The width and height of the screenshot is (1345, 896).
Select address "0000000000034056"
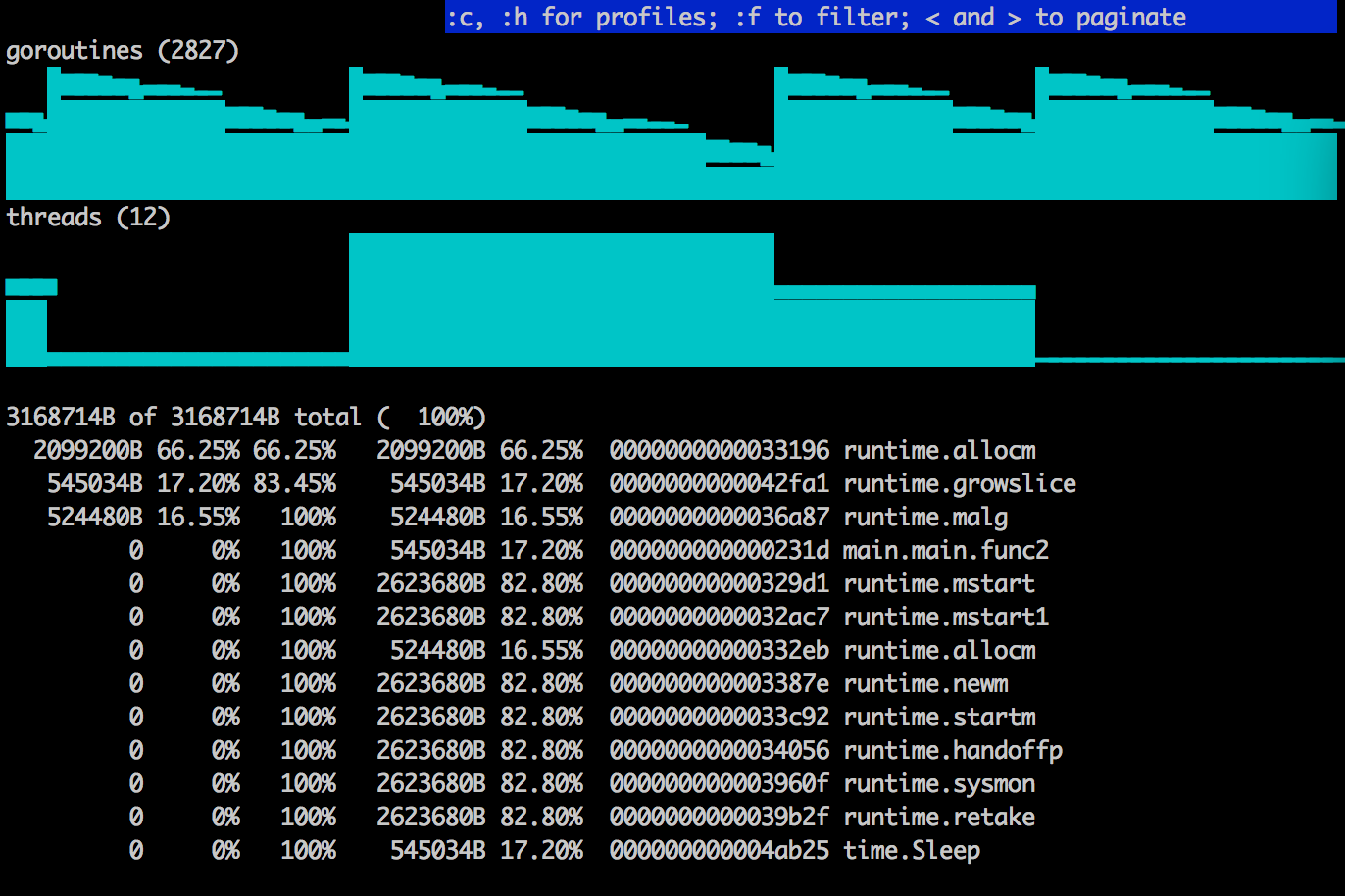pos(720,750)
